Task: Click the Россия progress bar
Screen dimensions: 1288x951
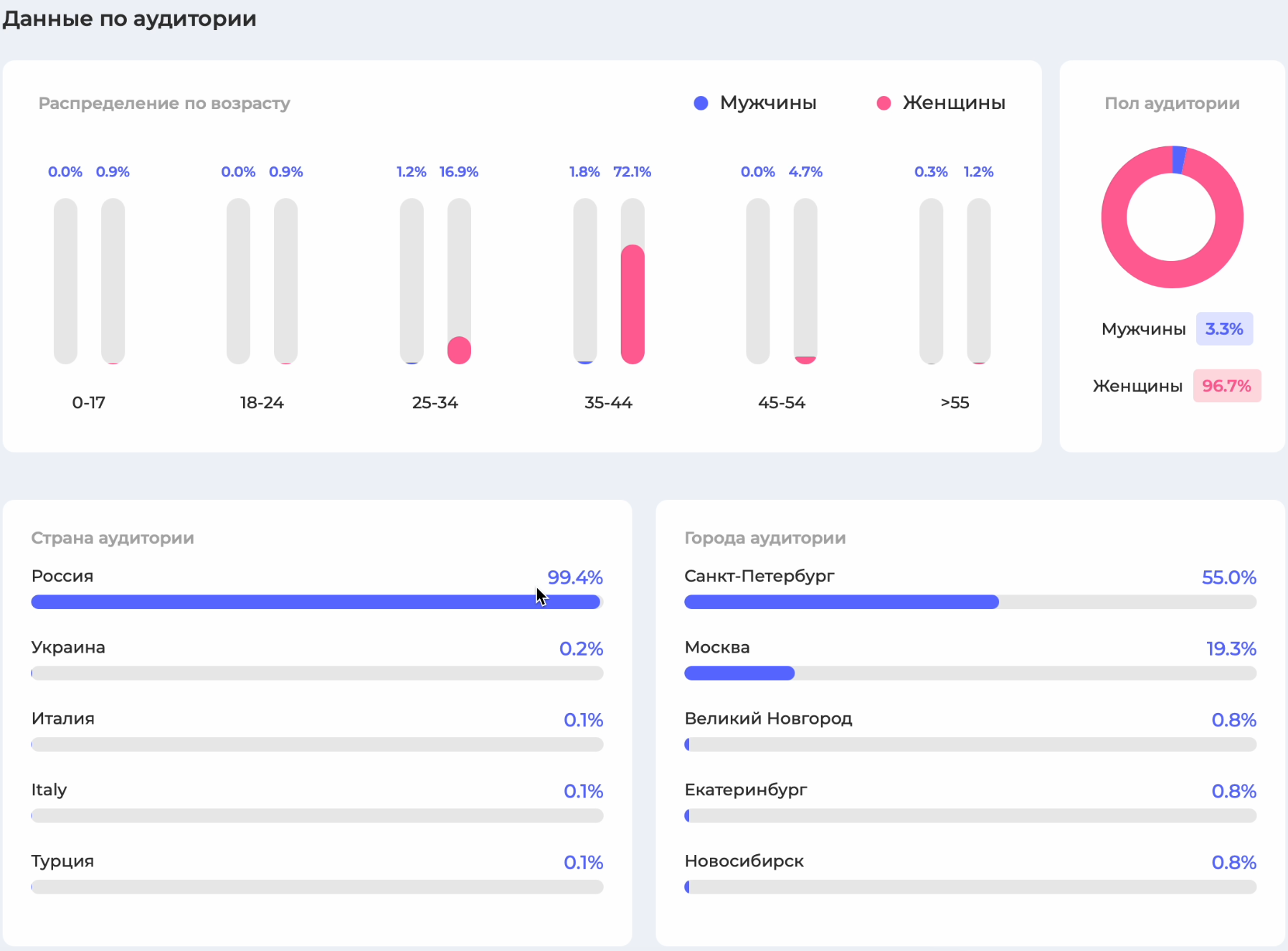Action: pos(317,602)
